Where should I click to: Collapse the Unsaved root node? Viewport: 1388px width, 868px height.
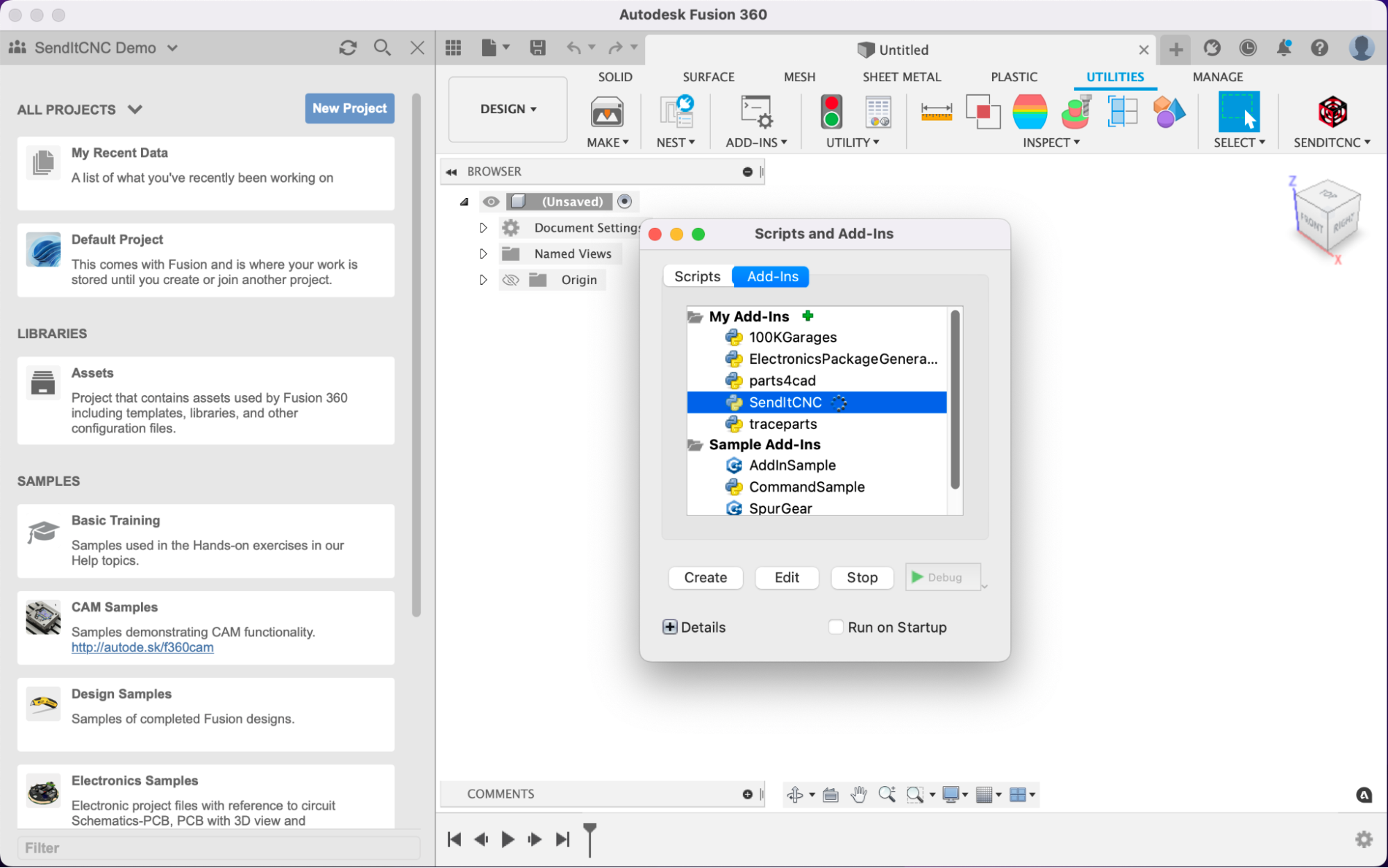pos(464,202)
